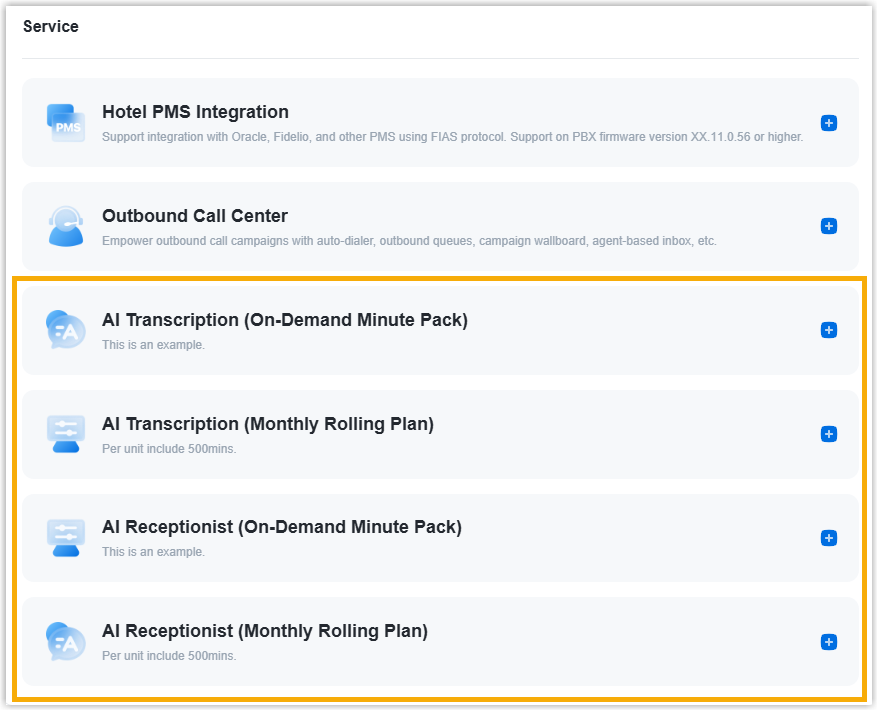The height and width of the screenshot is (711, 878).
Task: Click the Hotel PMS Integration icon
Action: pyautogui.click(x=66, y=122)
